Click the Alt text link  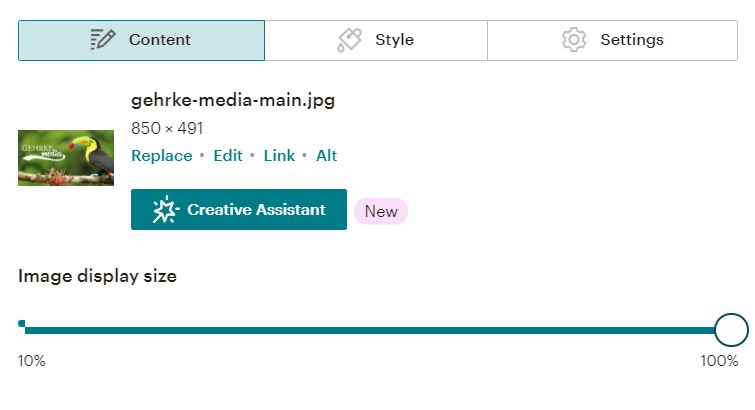point(326,156)
